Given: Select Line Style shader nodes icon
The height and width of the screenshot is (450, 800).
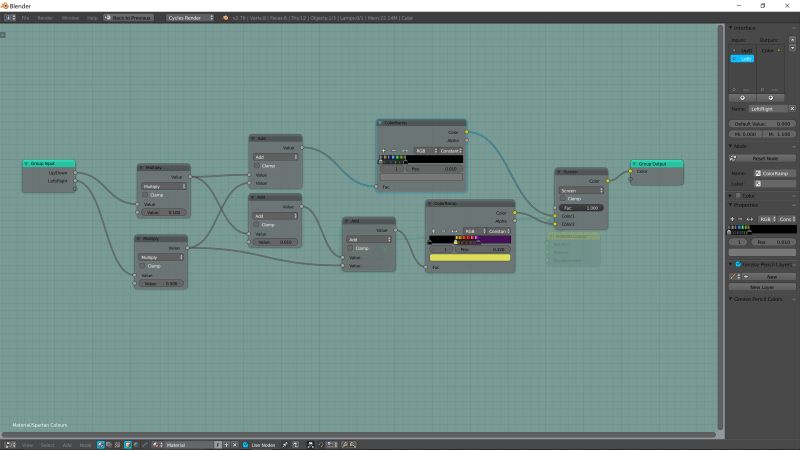Looking at the screenshot, I should point(145,445).
